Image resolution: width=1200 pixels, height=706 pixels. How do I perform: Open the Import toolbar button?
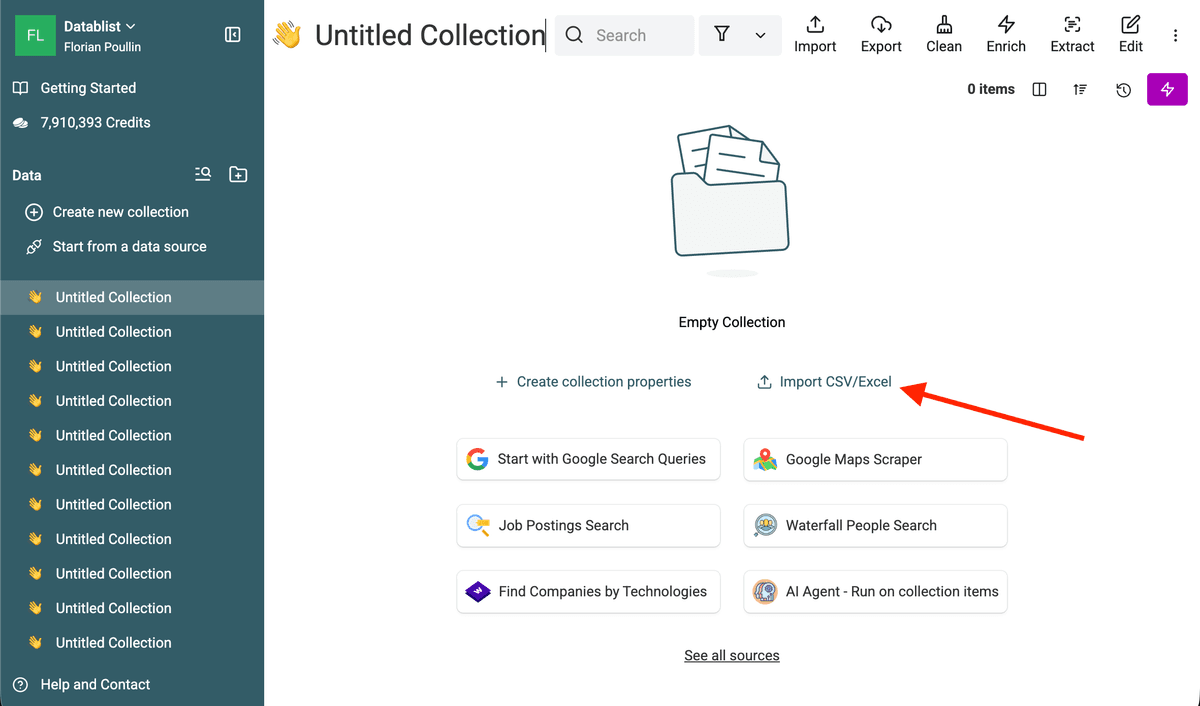(x=815, y=35)
